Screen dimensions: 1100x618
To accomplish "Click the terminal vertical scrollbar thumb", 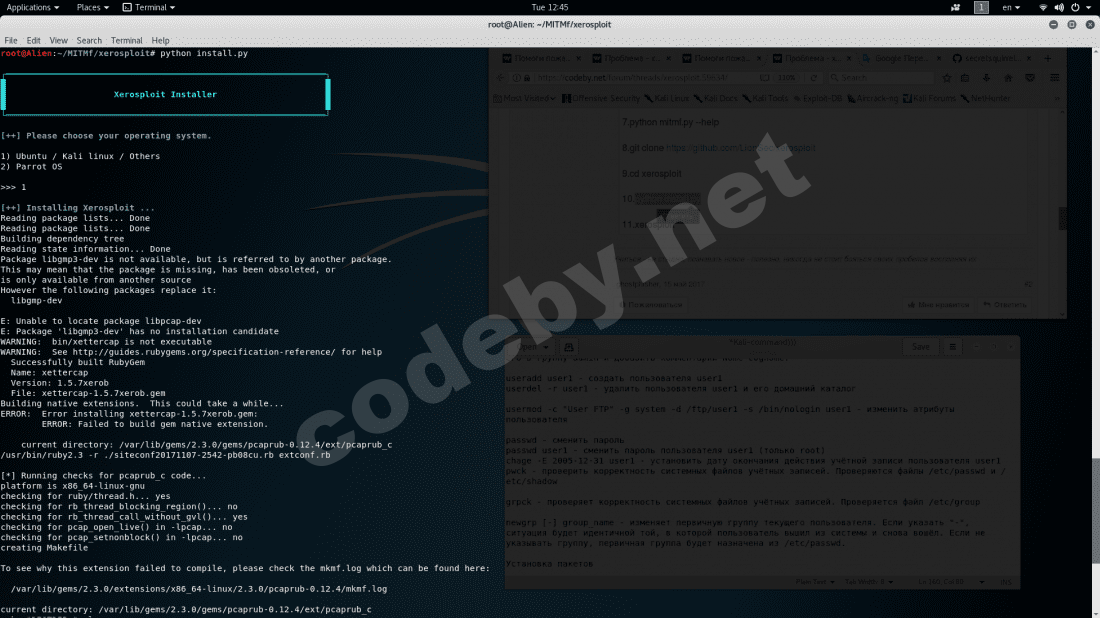I will click(1095, 510).
